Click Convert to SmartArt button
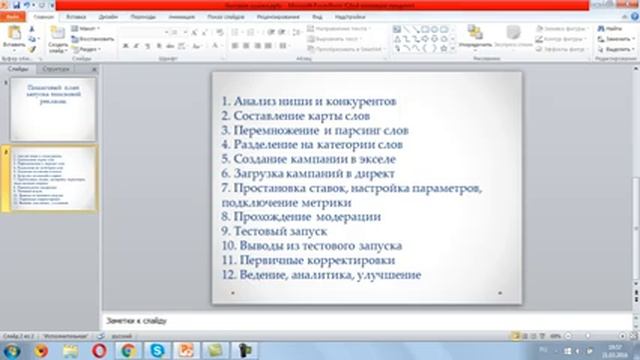640x360 pixels. [x=347, y=49]
